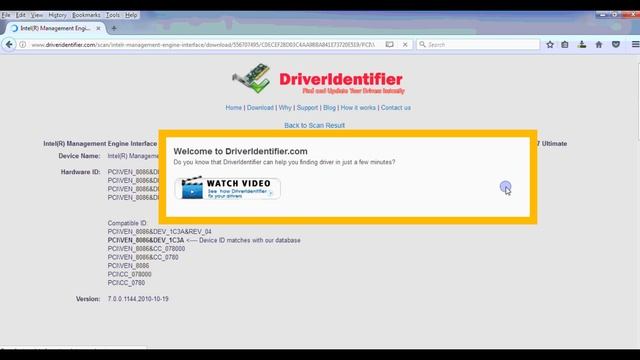Stop page loading with the X button
The width and height of the screenshot is (640, 360).
(405, 44)
